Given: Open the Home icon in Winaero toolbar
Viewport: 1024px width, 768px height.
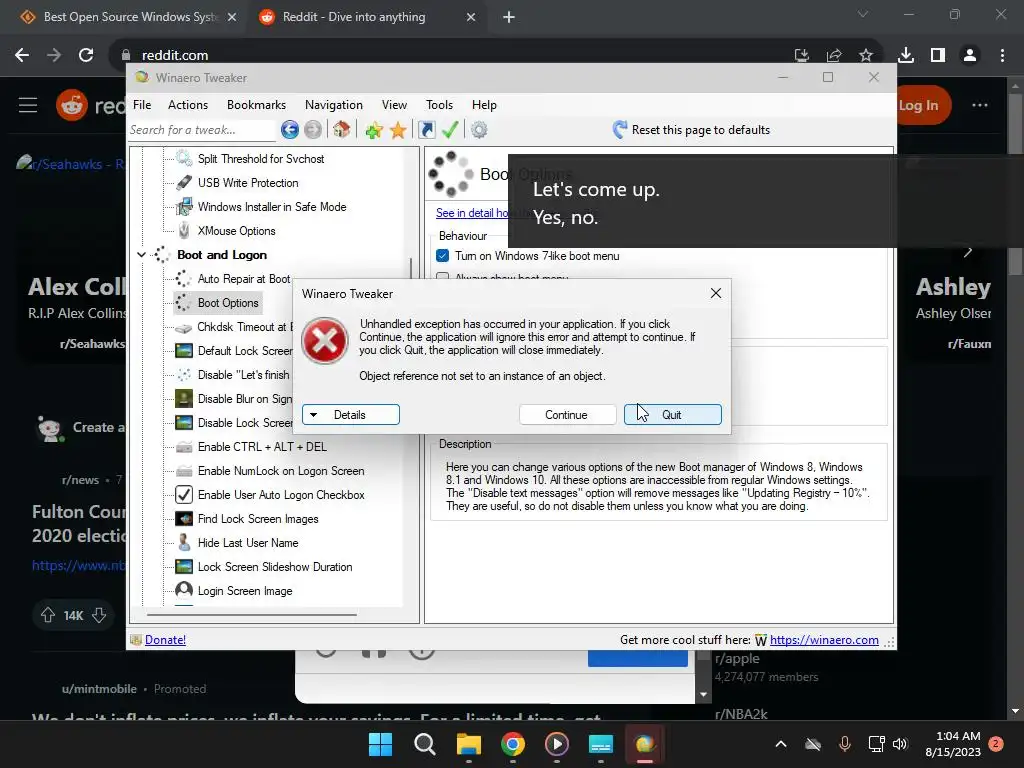Looking at the screenshot, I should [x=342, y=130].
